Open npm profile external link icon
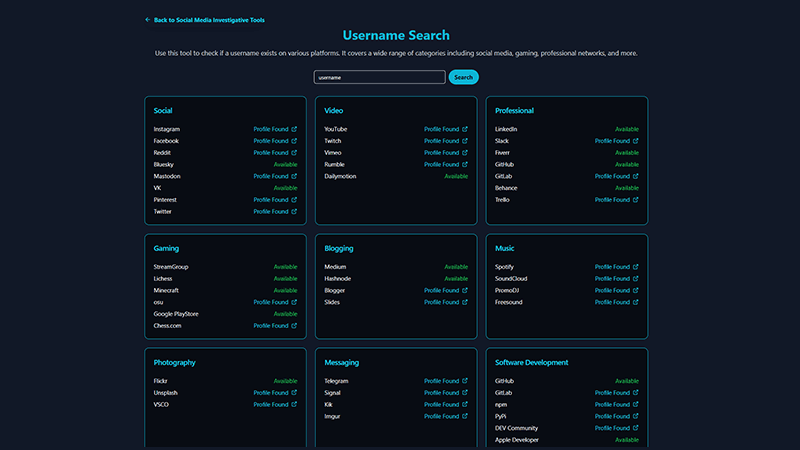Image resolution: width=800 pixels, height=450 pixels. point(636,404)
